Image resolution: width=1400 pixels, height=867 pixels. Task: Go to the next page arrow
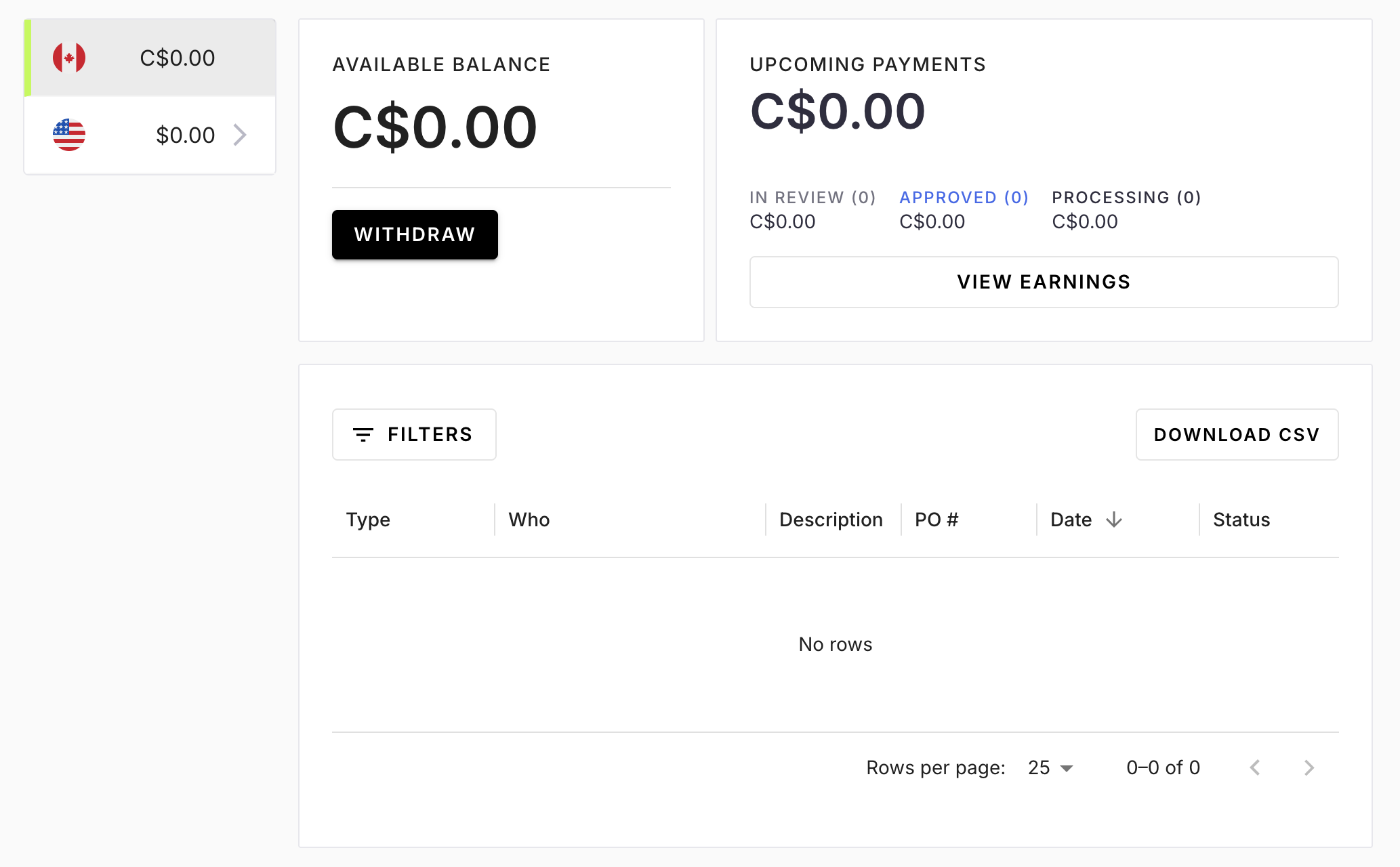[1309, 767]
